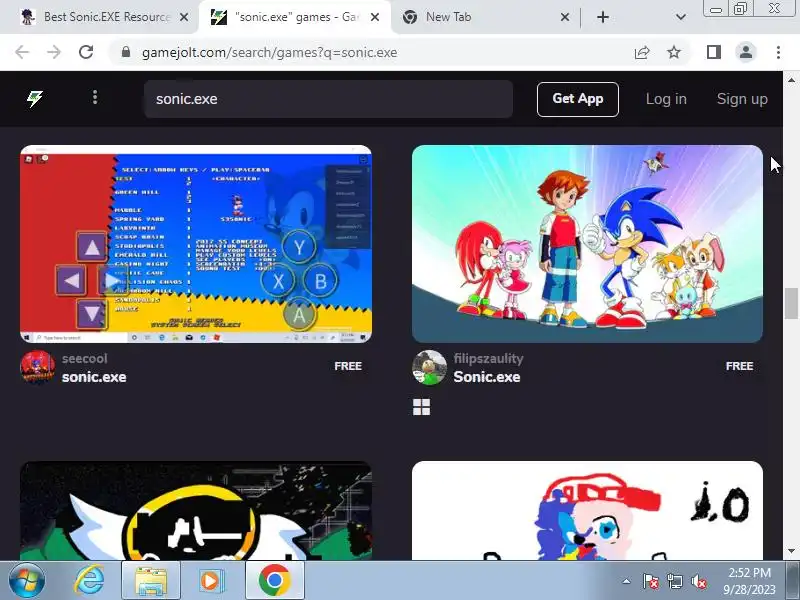Click FREE label on seecool's game
The height and width of the screenshot is (600, 800).
(x=348, y=366)
